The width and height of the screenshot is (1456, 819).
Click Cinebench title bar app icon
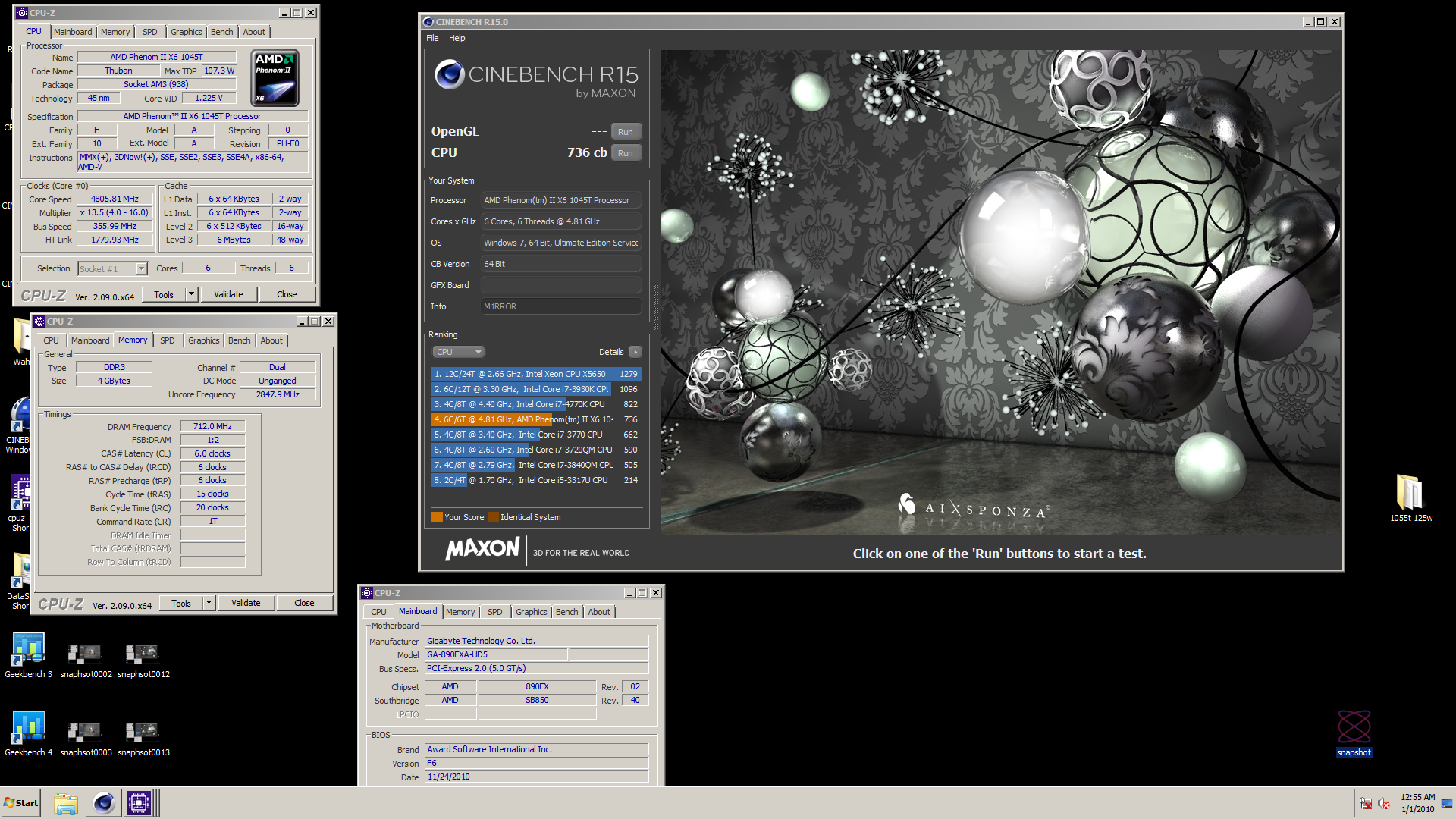428,22
